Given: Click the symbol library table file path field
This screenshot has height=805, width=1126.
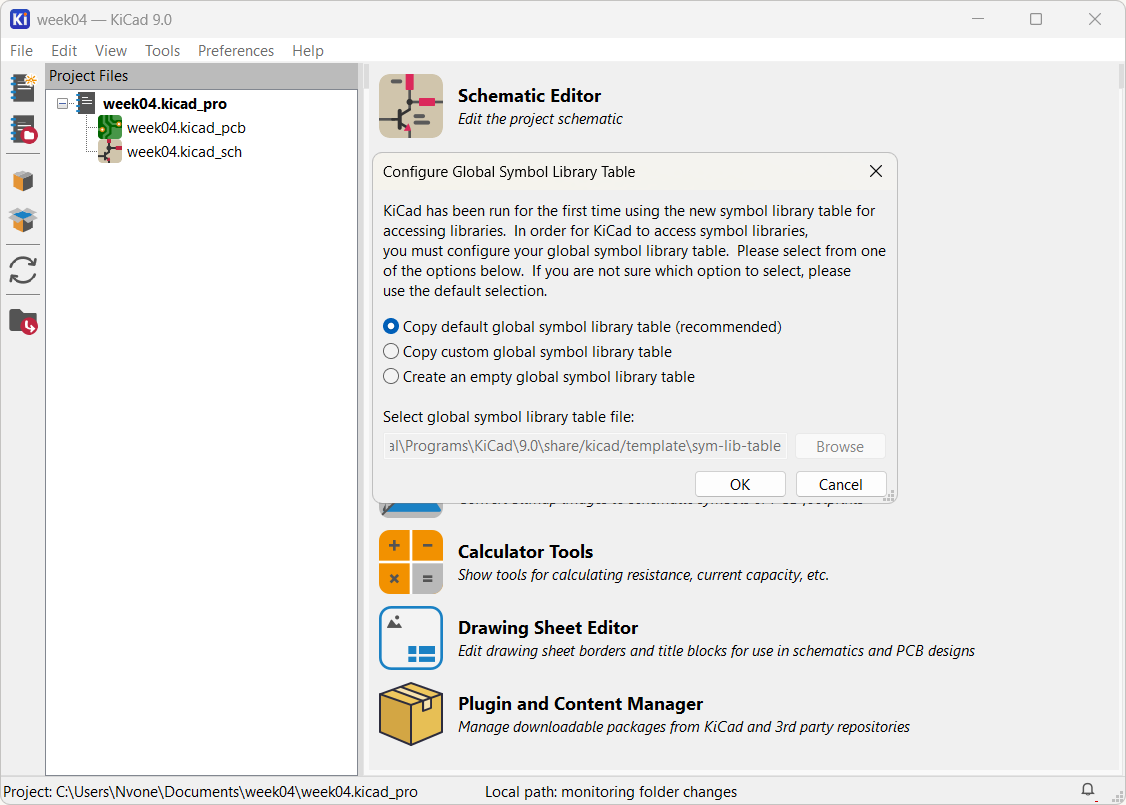Looking at the screenshot, I should pyautogui.click(x=585, y=446).
